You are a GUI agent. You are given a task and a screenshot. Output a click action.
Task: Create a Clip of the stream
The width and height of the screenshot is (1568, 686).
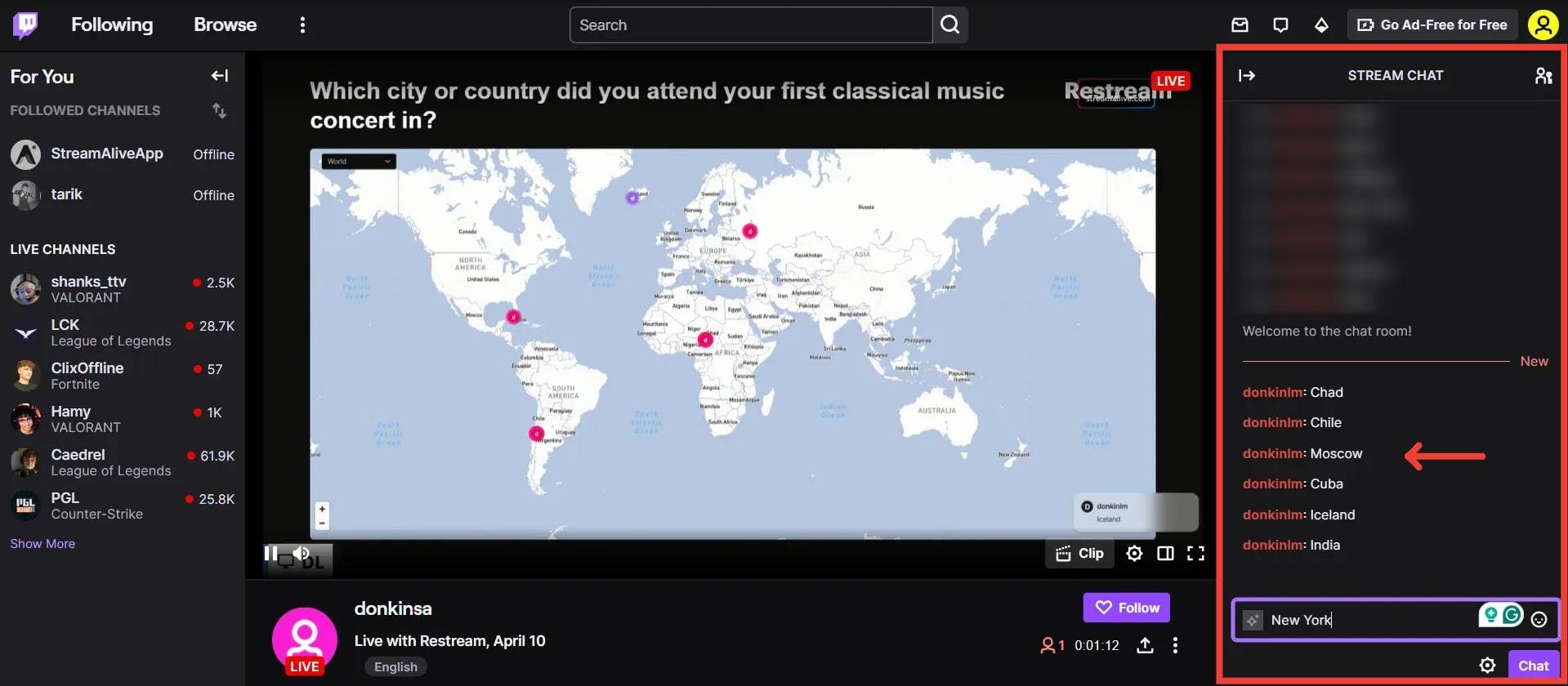point(1079,554)
